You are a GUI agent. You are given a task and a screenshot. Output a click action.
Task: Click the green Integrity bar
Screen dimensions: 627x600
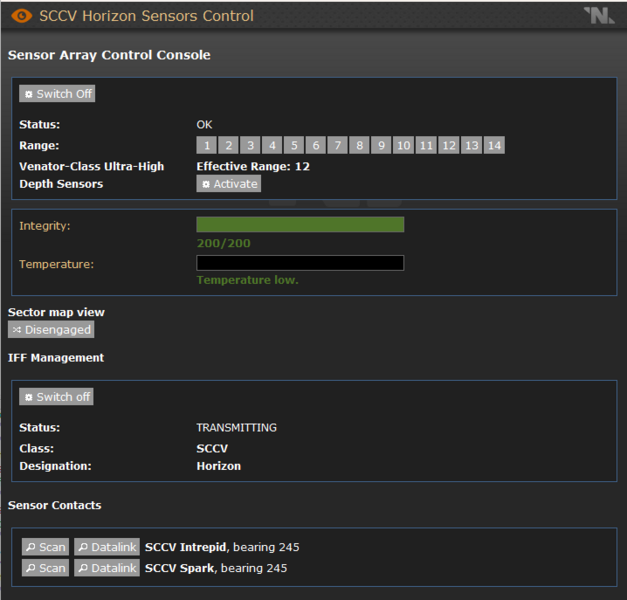pos(300,225)
